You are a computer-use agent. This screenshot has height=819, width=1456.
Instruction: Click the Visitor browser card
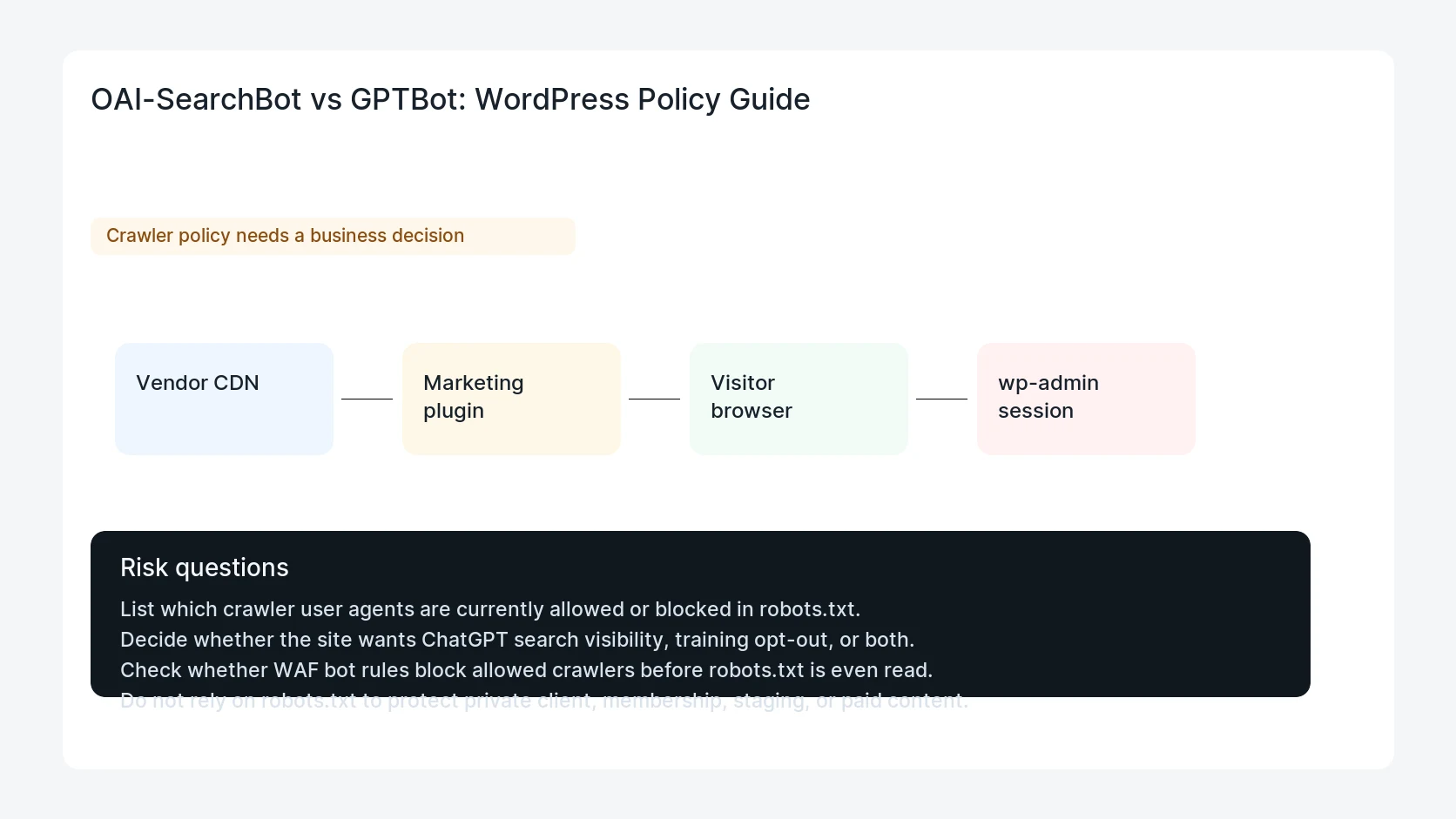[x=799, y=399]
